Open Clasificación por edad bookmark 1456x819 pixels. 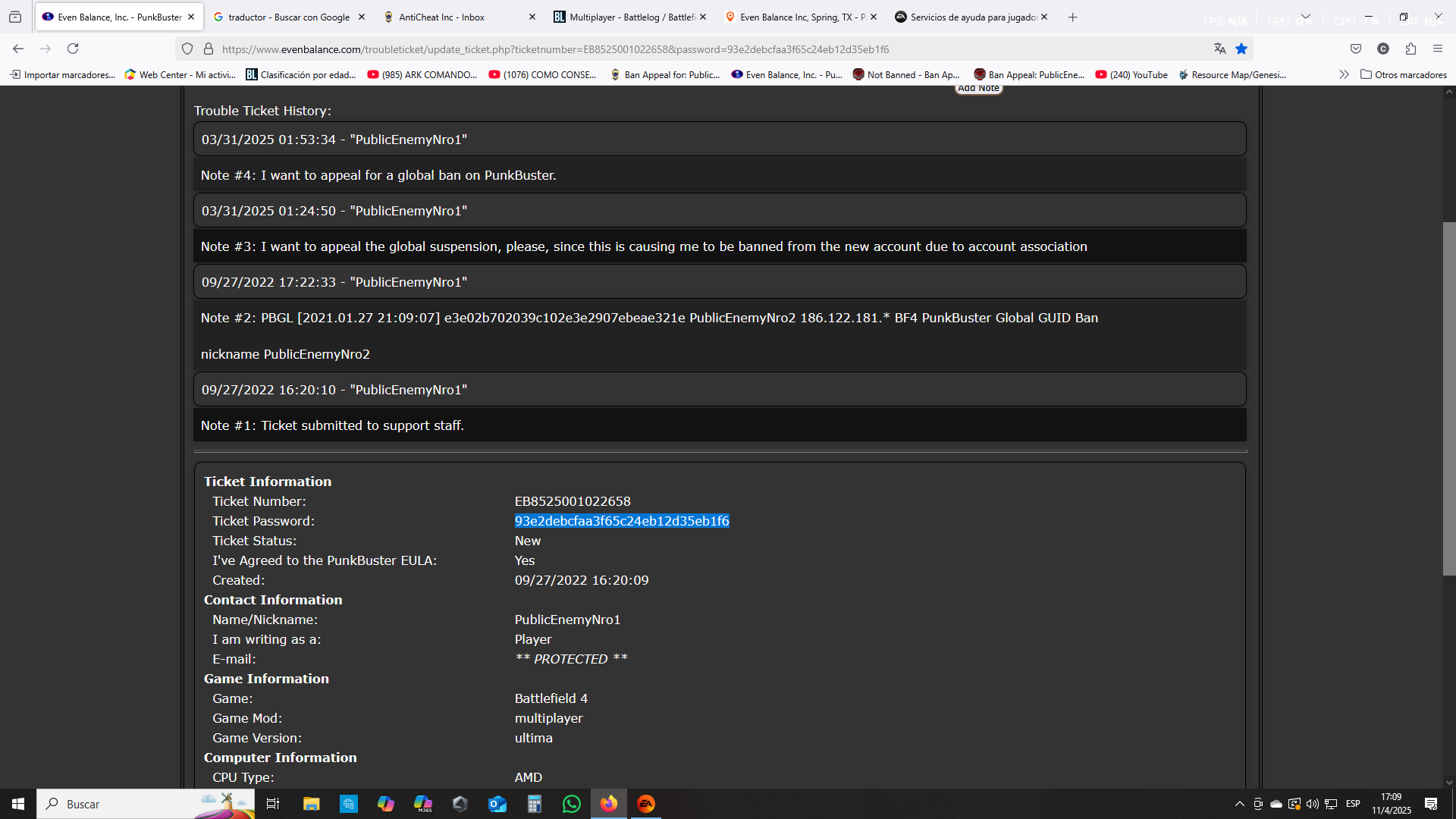click(x=301, y=74)
